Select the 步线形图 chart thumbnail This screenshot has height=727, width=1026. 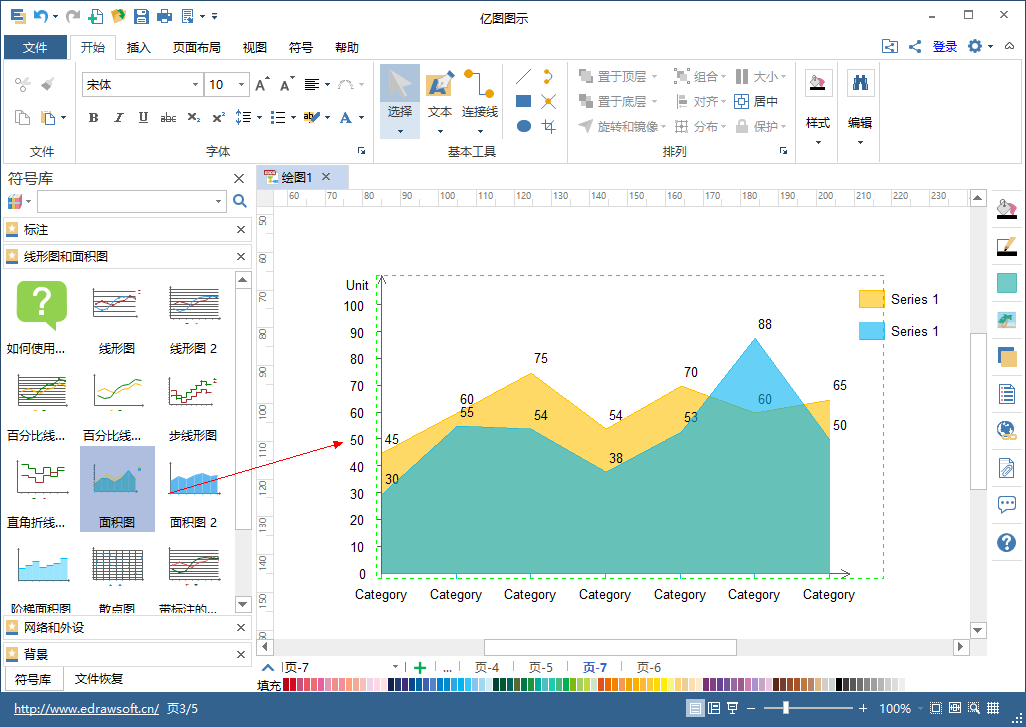pos(193,406)
